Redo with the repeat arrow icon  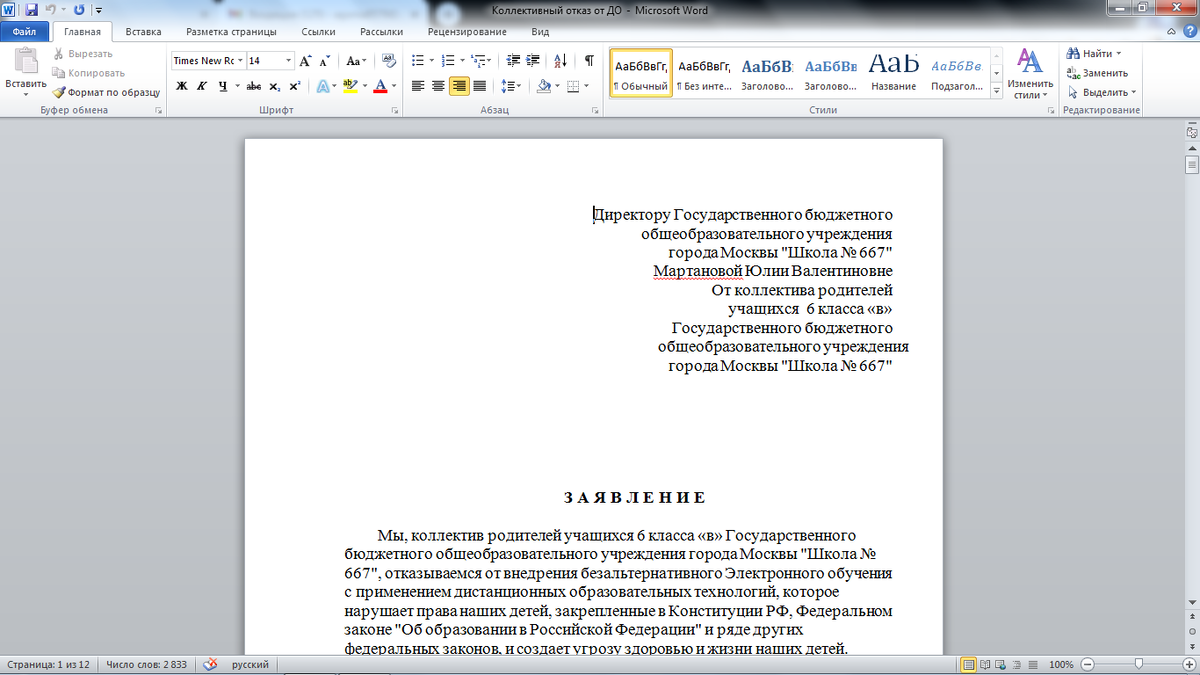pos(79,9)
